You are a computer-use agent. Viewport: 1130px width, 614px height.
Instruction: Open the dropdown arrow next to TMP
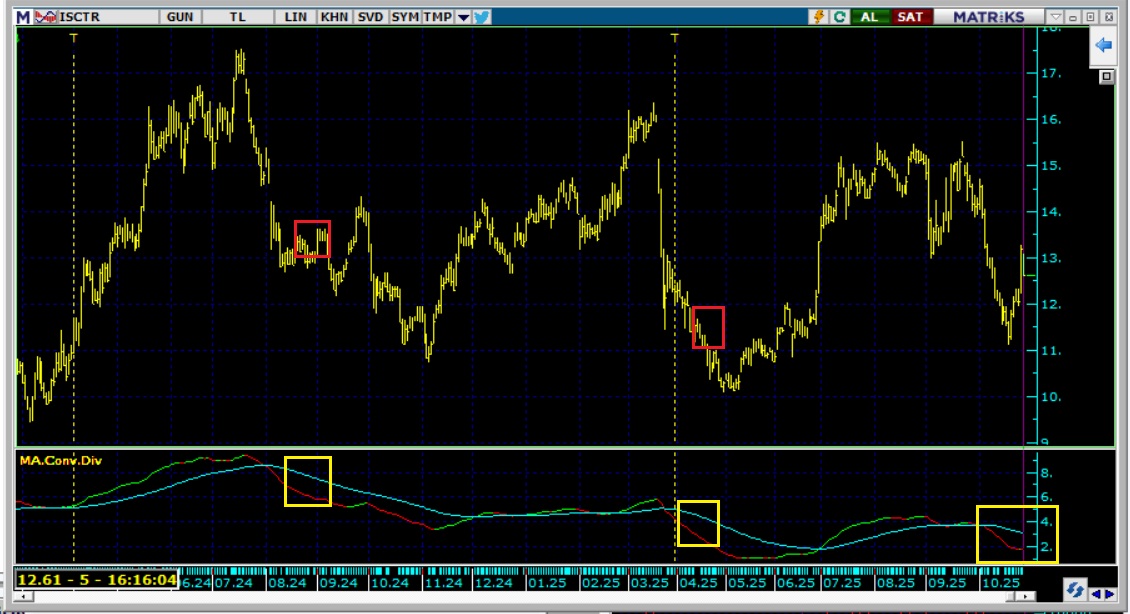(x=463, y=18)
